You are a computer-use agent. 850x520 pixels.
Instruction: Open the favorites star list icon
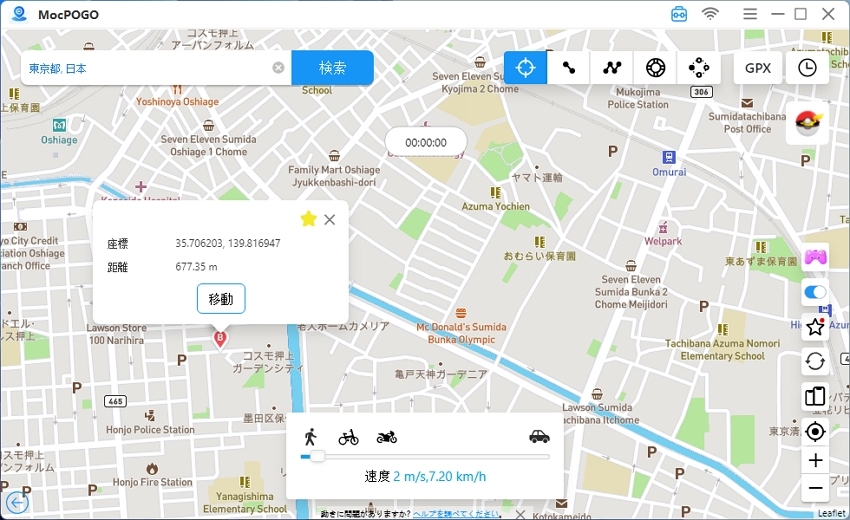coord(815,327)
